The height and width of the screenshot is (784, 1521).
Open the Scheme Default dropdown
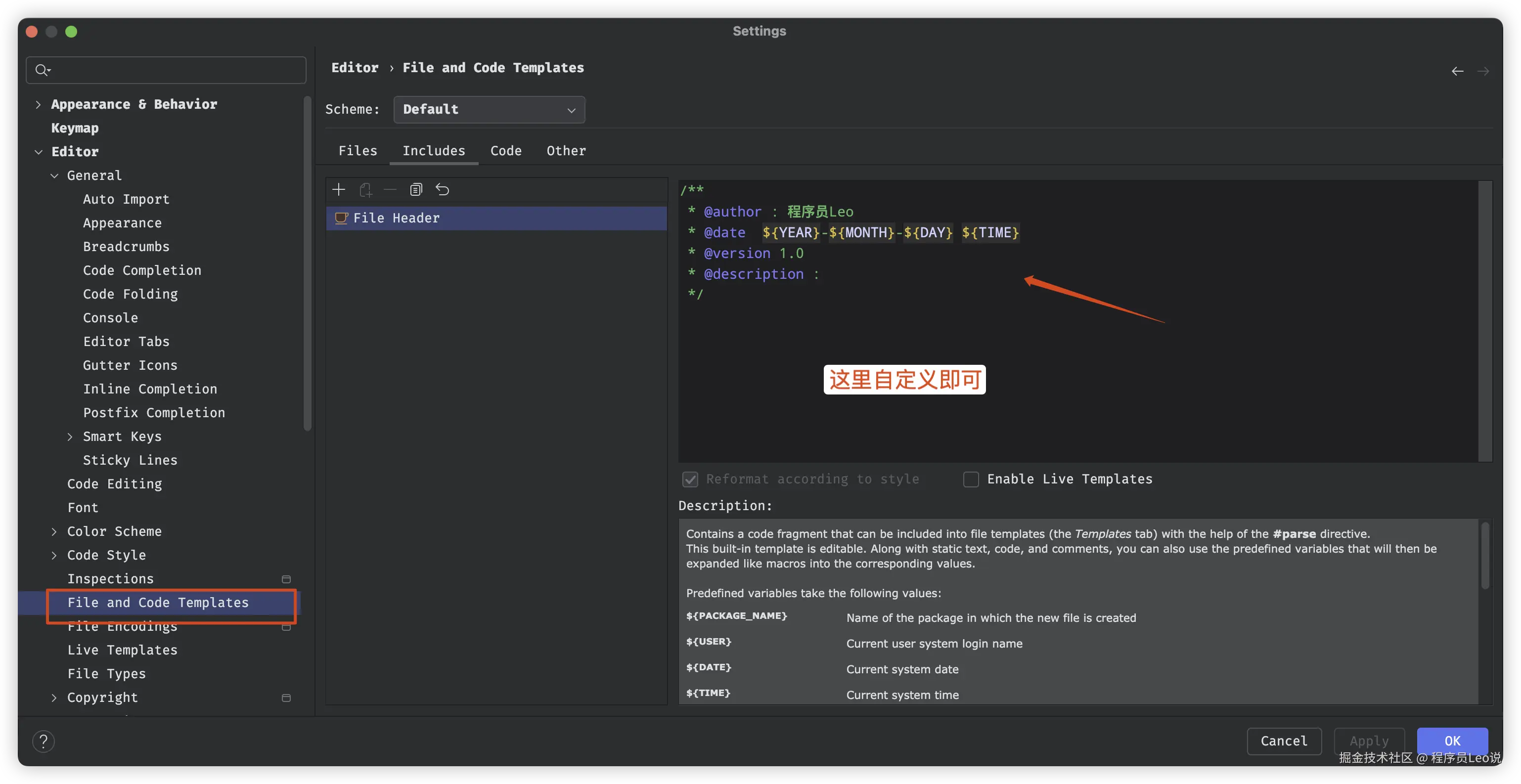point(489,110)
